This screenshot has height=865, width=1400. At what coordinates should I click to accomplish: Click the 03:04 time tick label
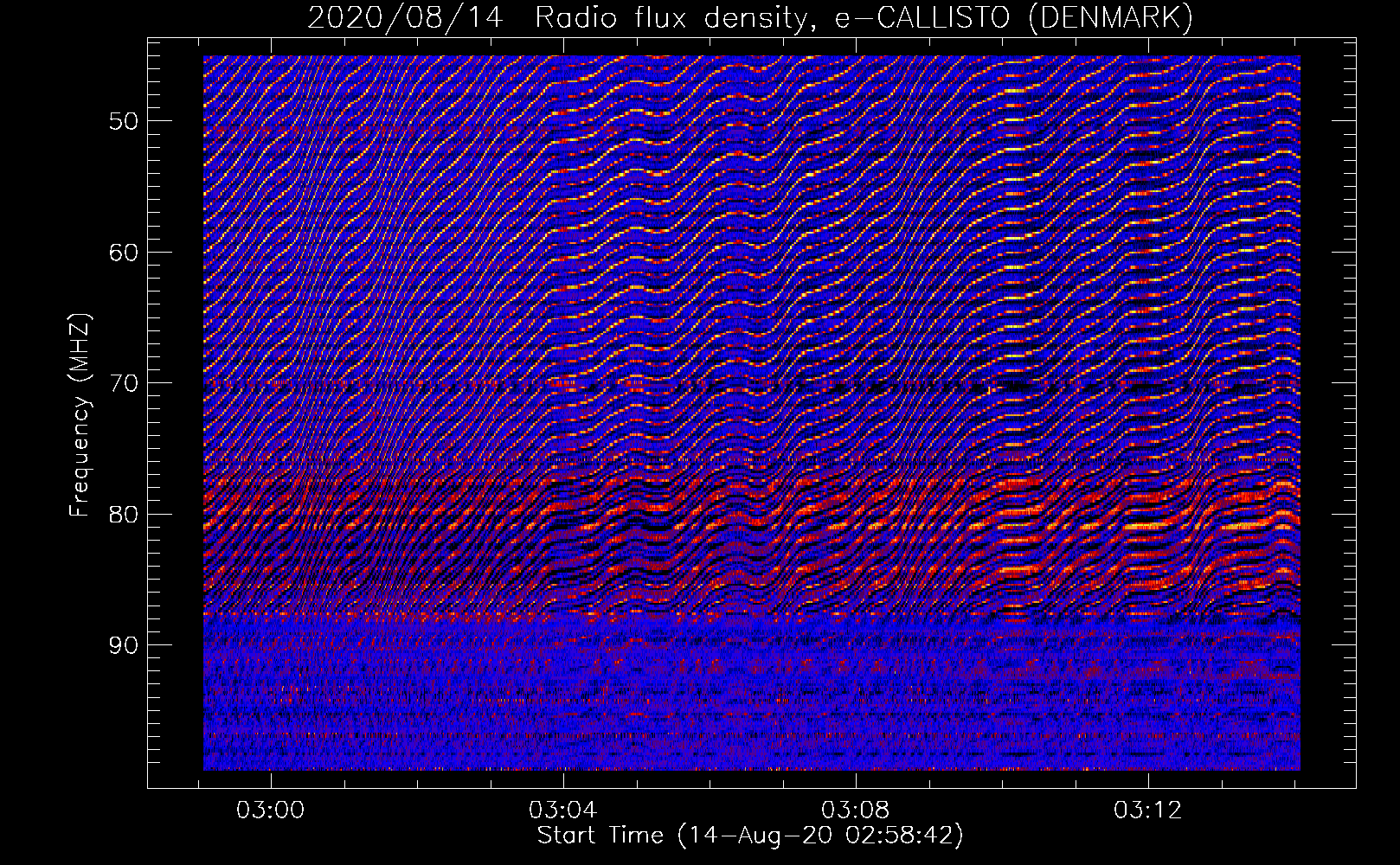562,811
